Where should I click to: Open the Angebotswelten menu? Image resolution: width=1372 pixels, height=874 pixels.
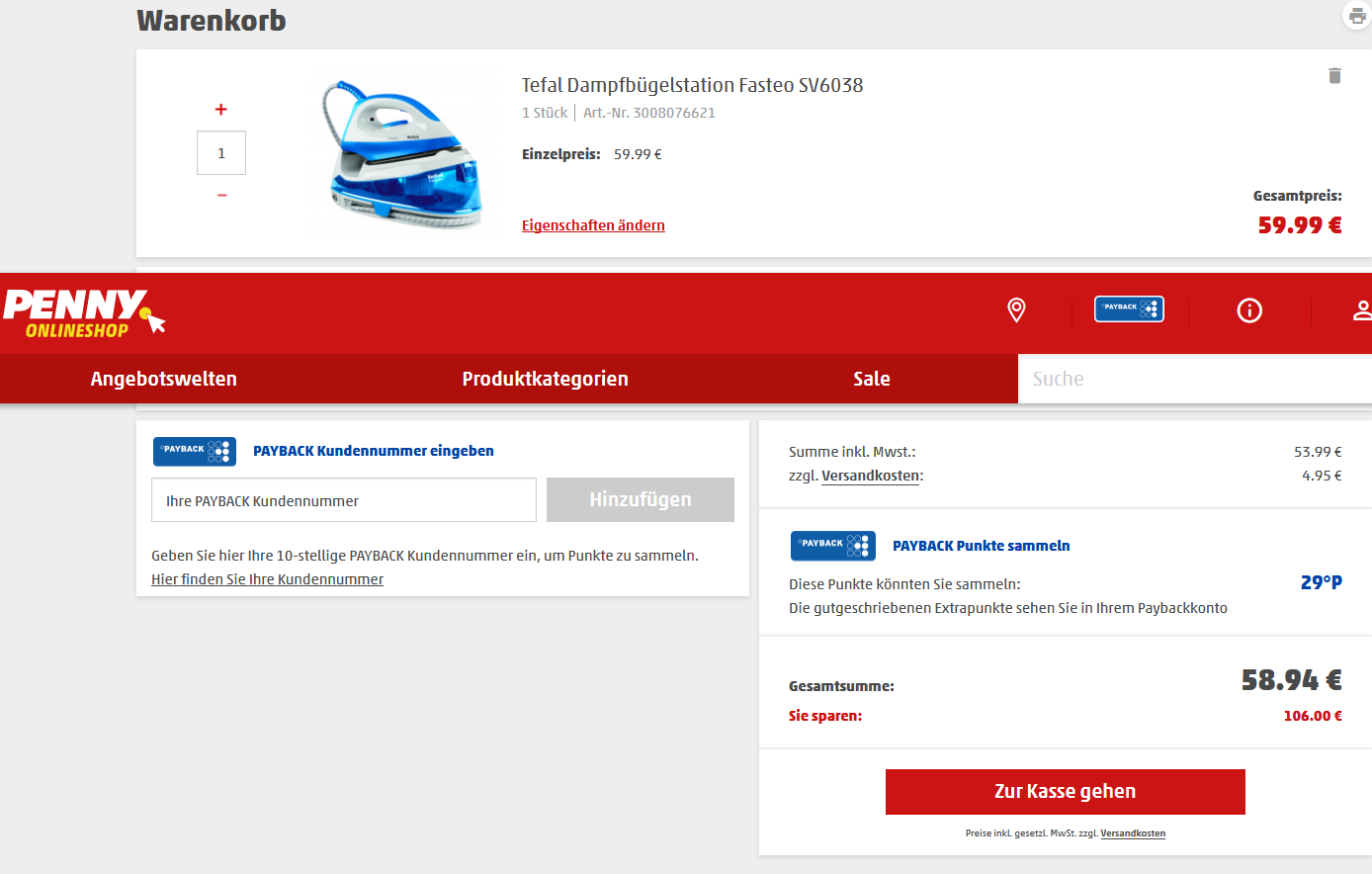pos(164,379)
